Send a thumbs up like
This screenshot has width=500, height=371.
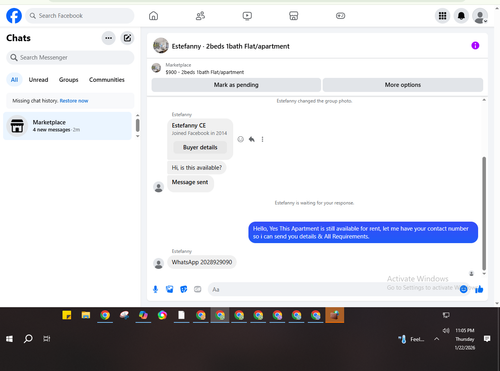tap(479, 289)
